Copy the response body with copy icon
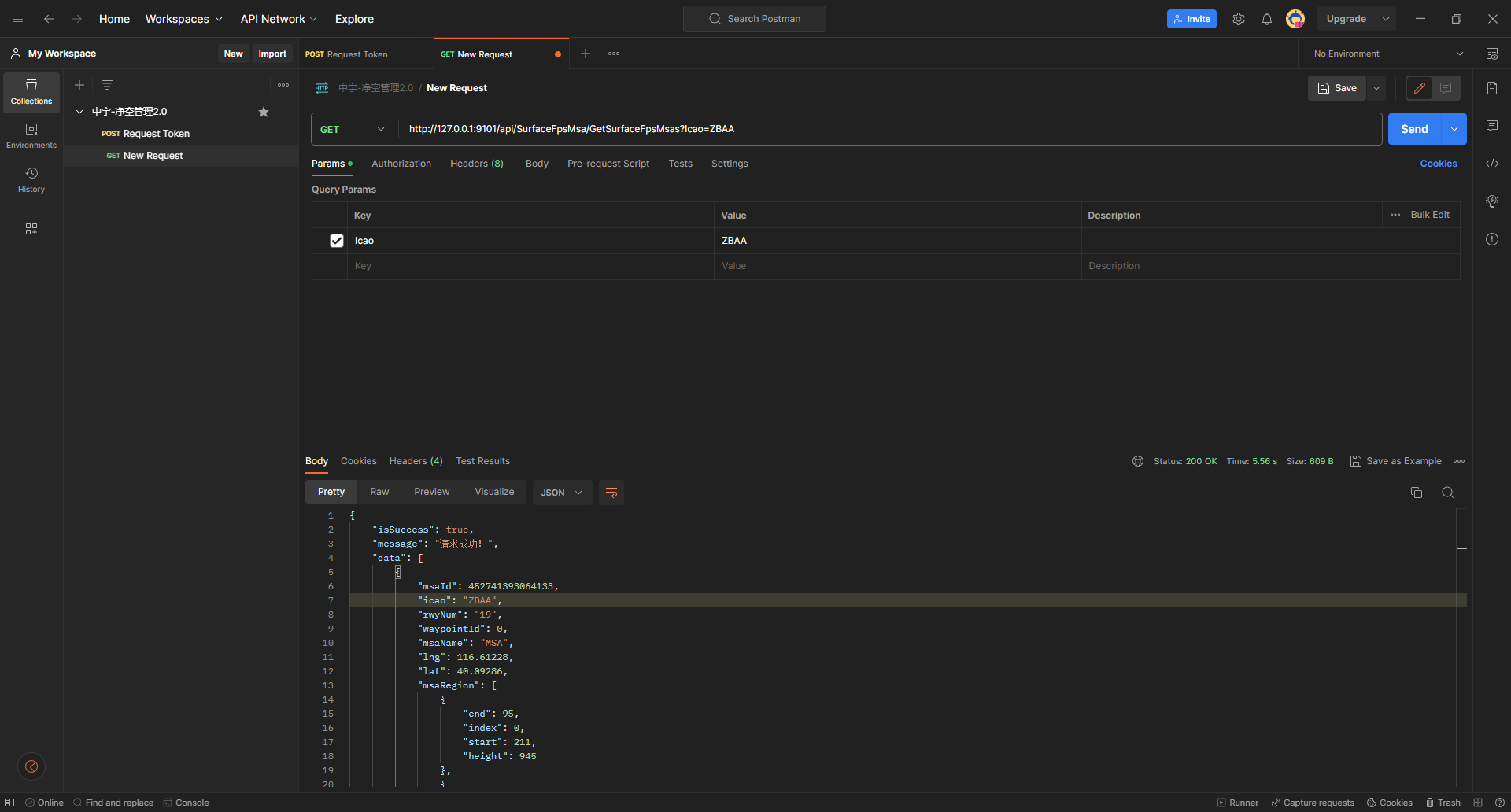The image size is (1511, 812). [1417, 493]
